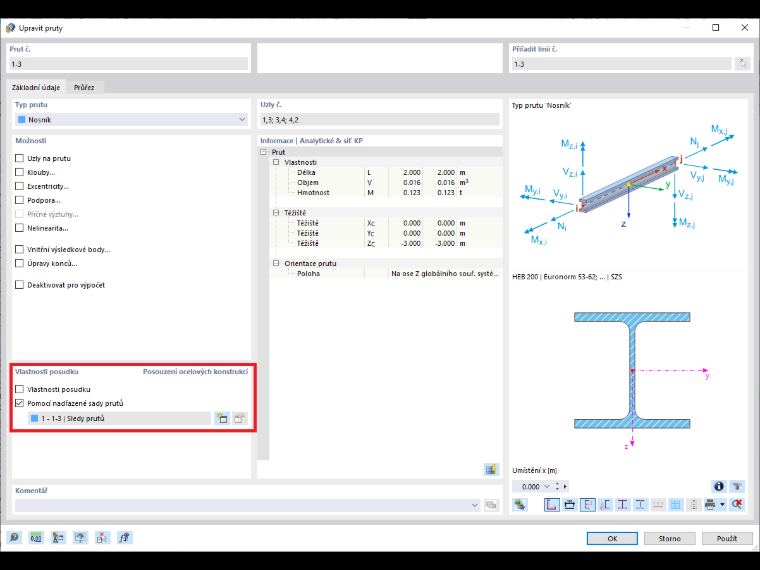Image resolution: width=760 pixels, height=570 pixels.
Task: Tick Deaktivovat pro výpočet checkbox
Action: coord(19,285)
